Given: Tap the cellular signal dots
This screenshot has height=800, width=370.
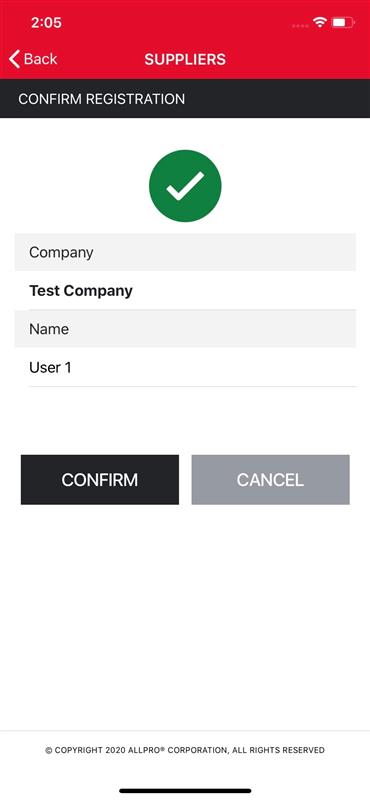Looking at the screenshot, I should click(300, 25).
